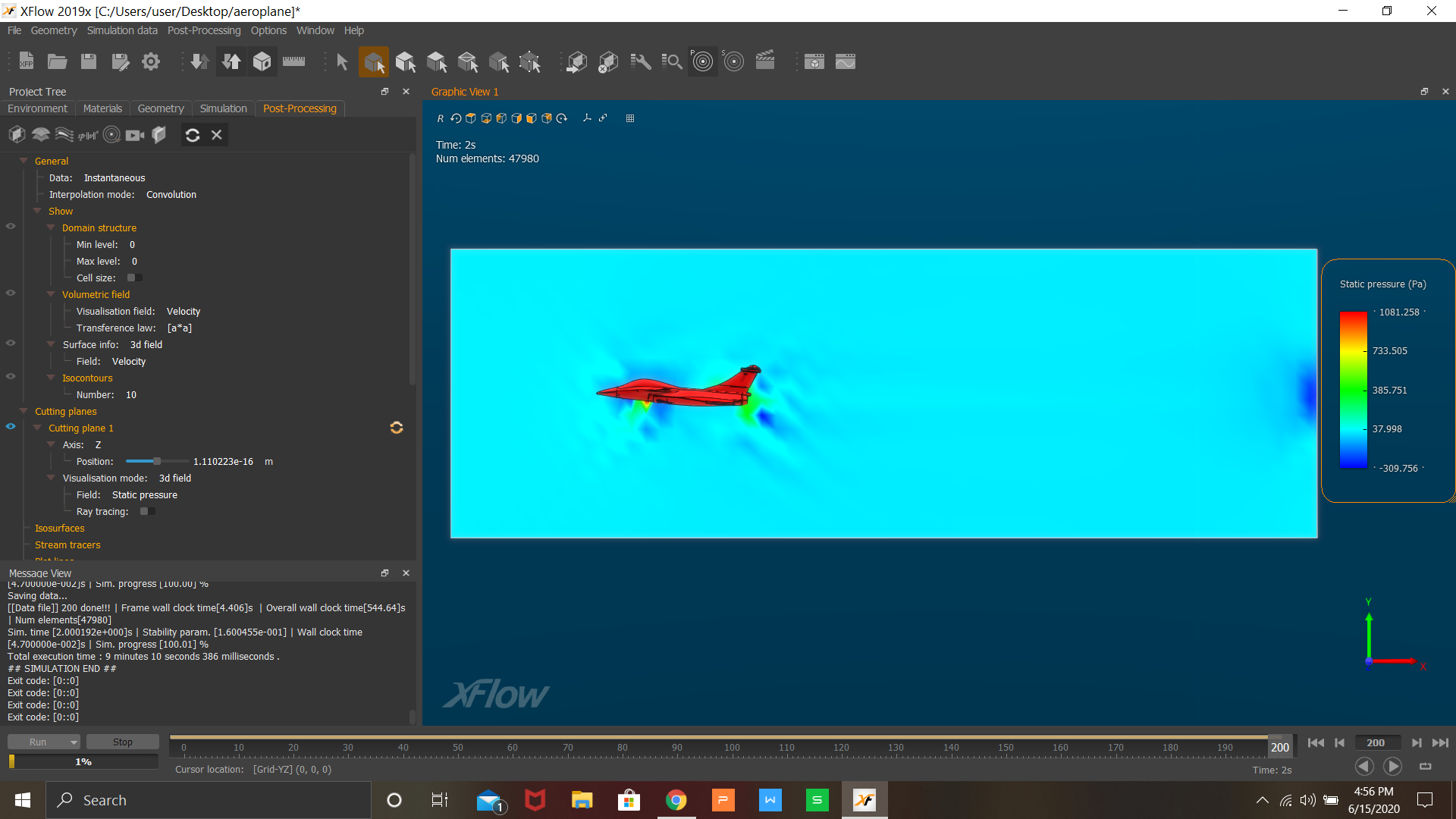
Task: Jump to the first frame
Action: (1316, 743)
